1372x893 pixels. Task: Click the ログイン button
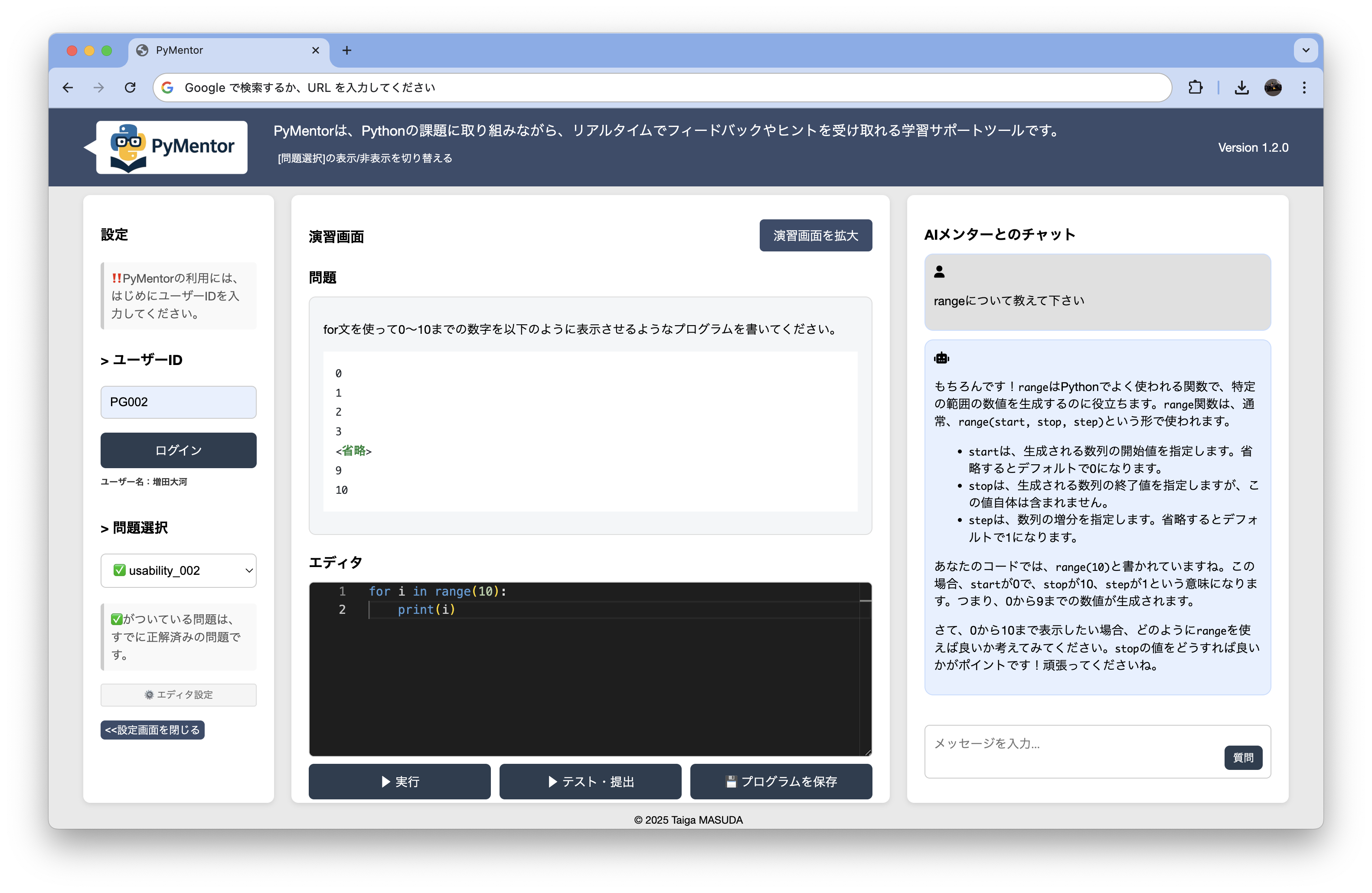point(178,450)
